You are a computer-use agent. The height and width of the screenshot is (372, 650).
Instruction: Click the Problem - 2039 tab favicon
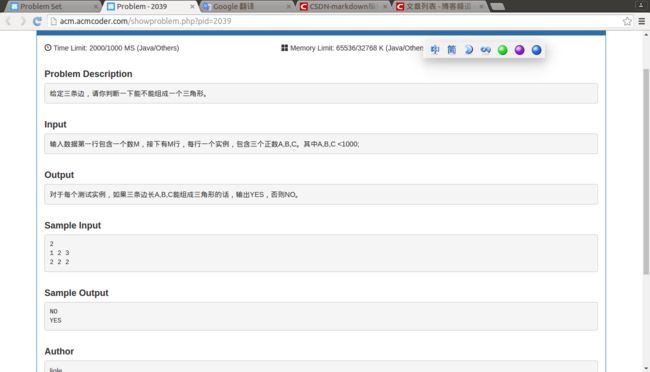tap(111, 7)
